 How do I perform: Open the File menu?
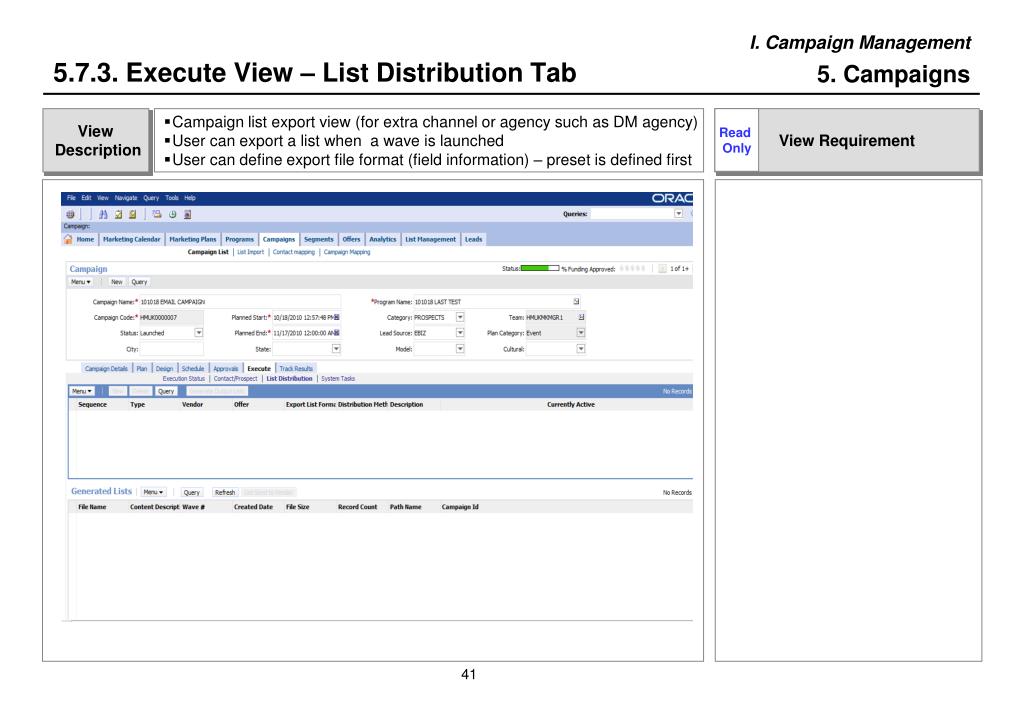[71, 198]
